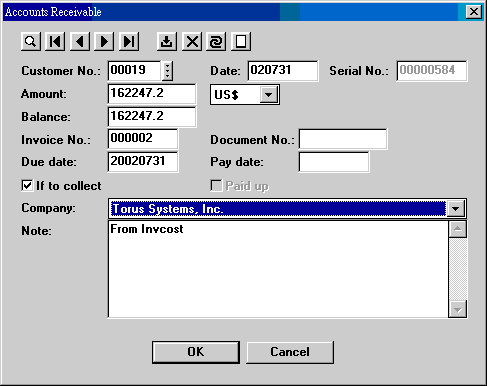
Task: Uncheck the If to collect checkbox
Action: click(27, 186)
